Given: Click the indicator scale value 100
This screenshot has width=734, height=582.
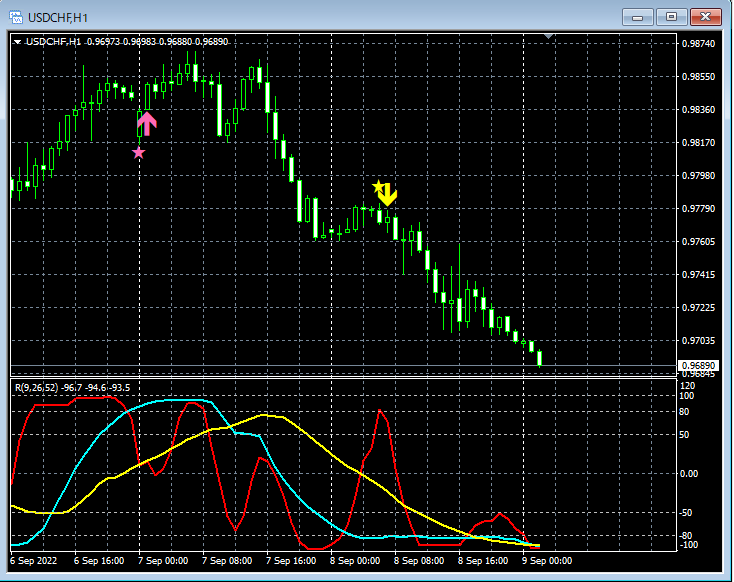Looking at the screenshot, I should [687, 396].
